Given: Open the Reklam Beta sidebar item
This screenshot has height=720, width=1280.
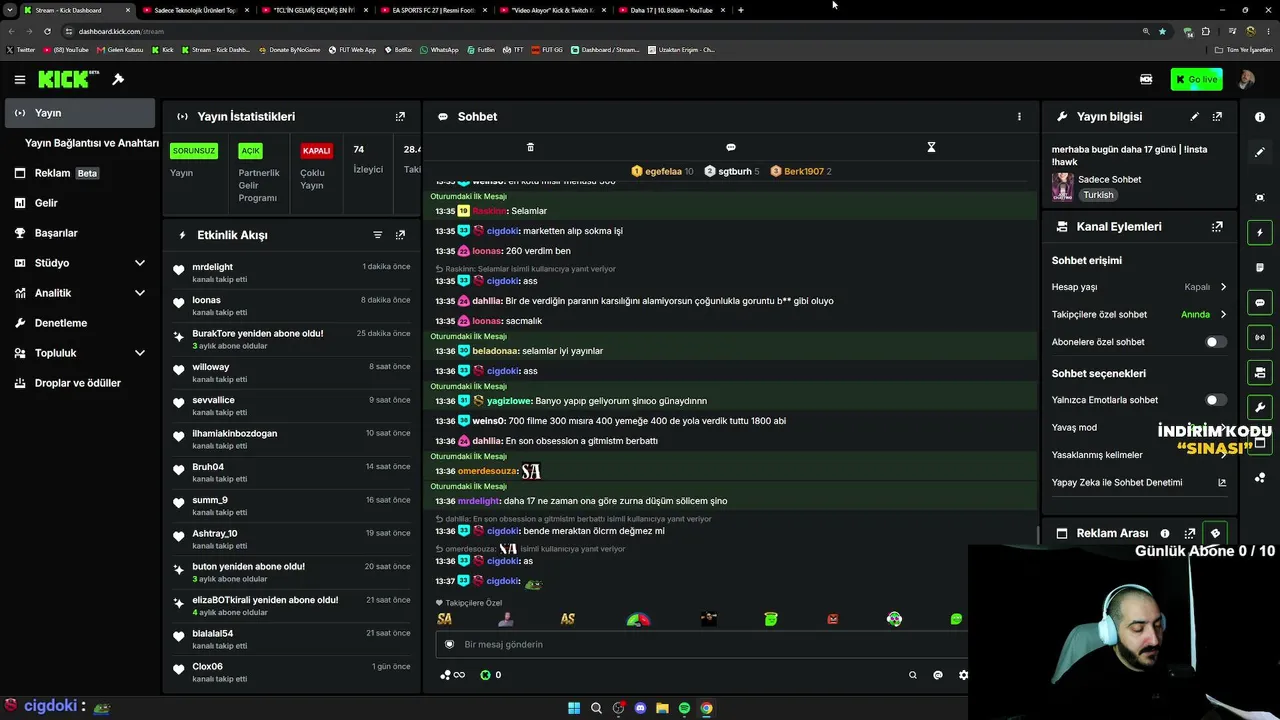Looking at the screenshot, I should [x=80, y=173].
